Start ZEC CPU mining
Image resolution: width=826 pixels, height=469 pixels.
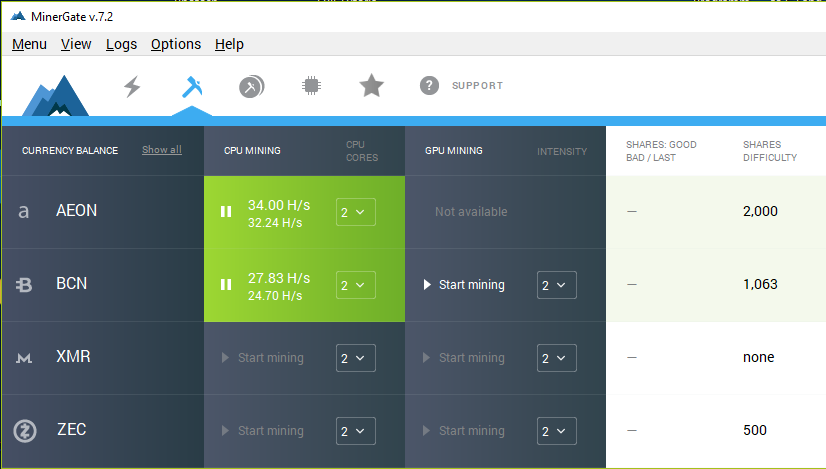coord(263,431)
